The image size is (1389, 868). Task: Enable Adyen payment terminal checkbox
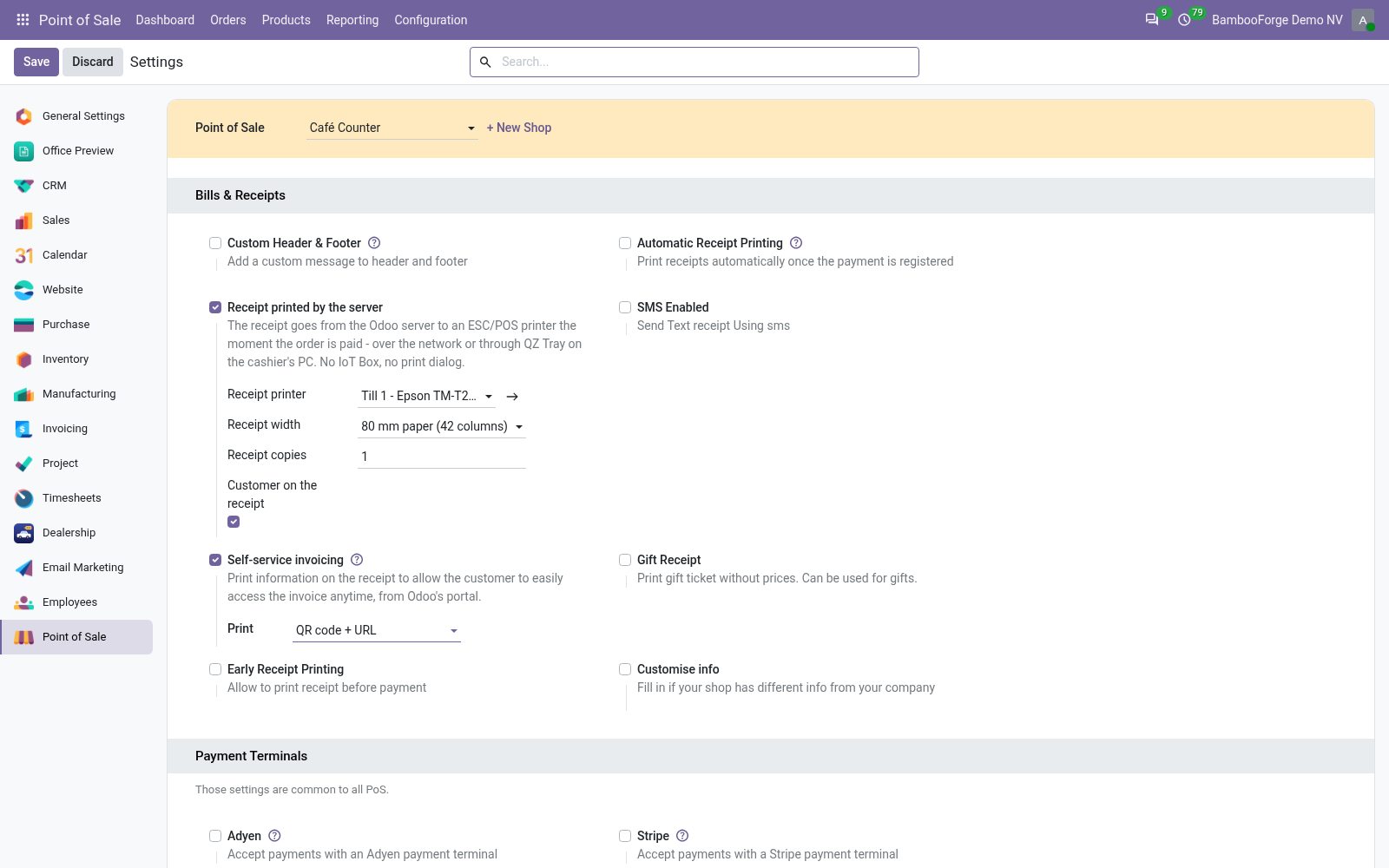[x=215, y=836]
